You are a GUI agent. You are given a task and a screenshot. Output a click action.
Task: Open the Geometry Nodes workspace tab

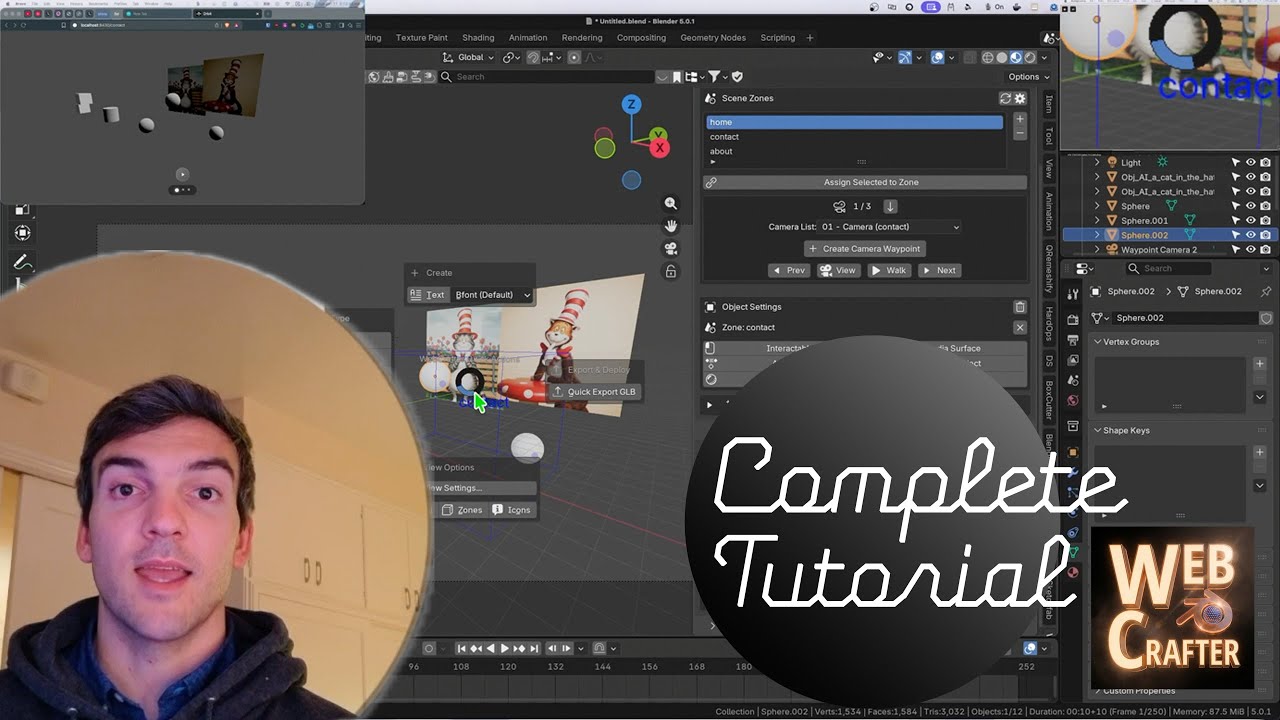713,38
